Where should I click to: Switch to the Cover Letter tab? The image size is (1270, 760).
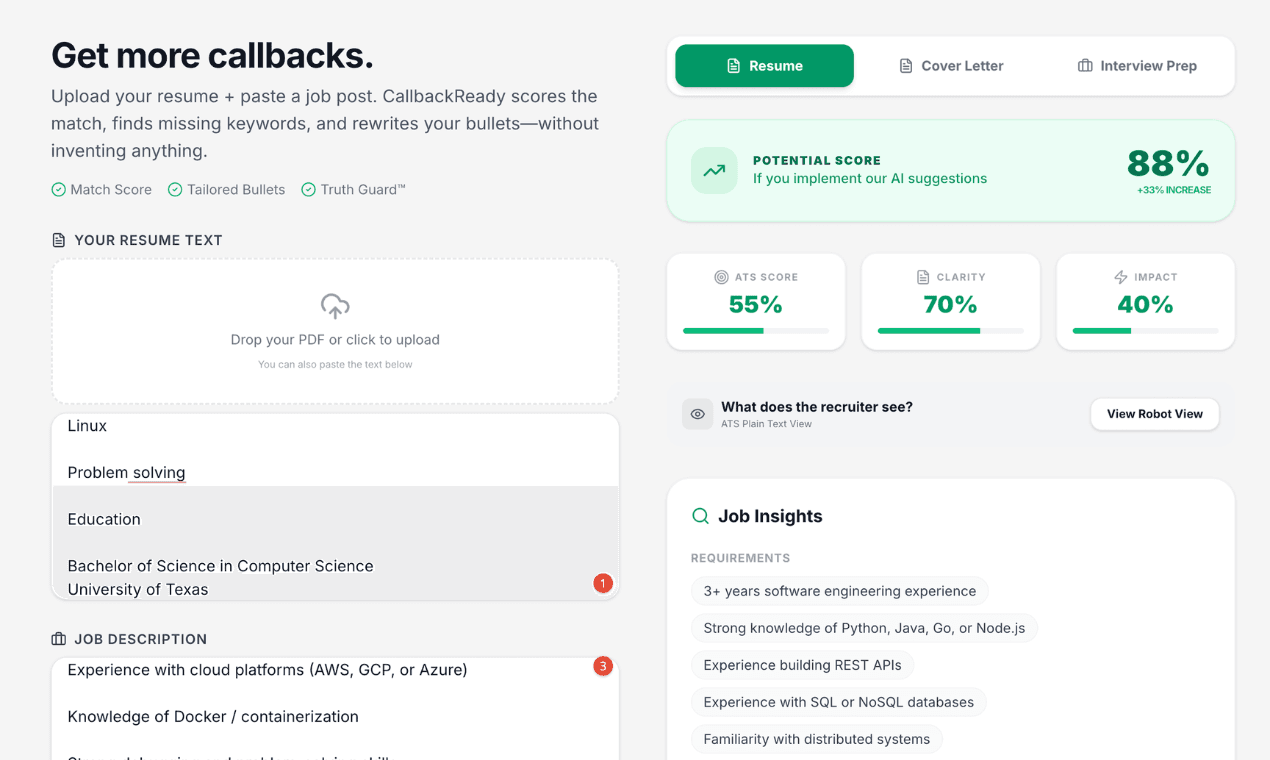(x=951, y=65)
